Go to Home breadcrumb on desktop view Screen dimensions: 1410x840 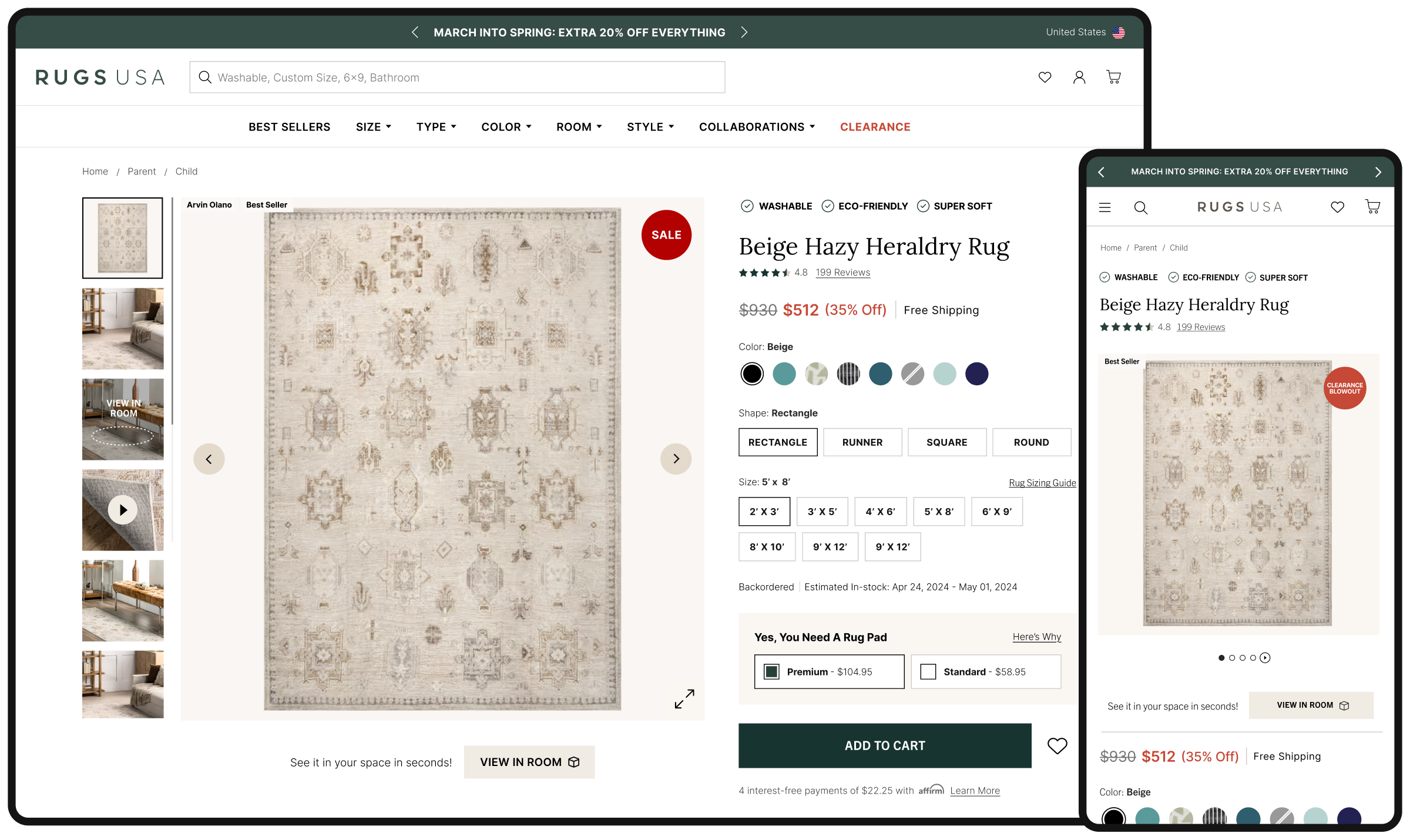pyautogui.click(x=95, y=172)
